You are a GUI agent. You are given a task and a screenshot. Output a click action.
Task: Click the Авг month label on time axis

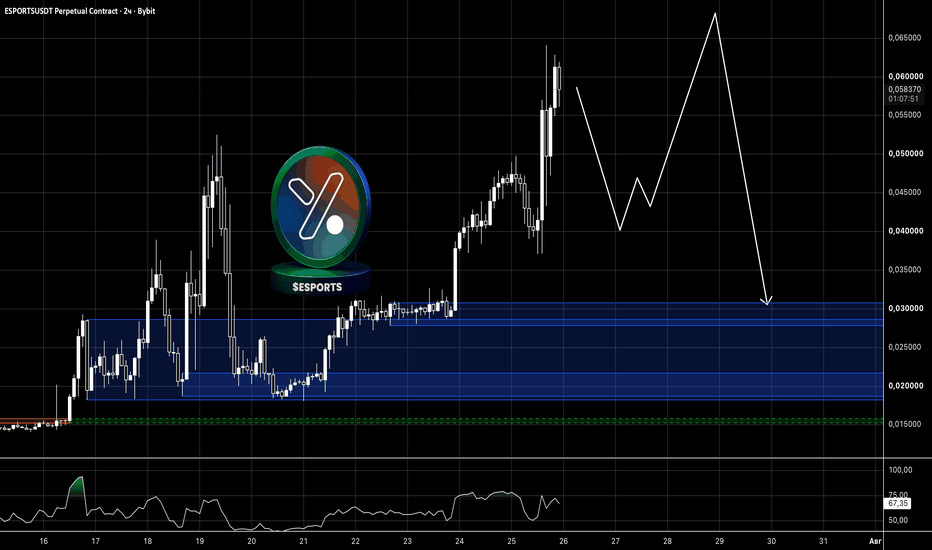coord(875,541)
